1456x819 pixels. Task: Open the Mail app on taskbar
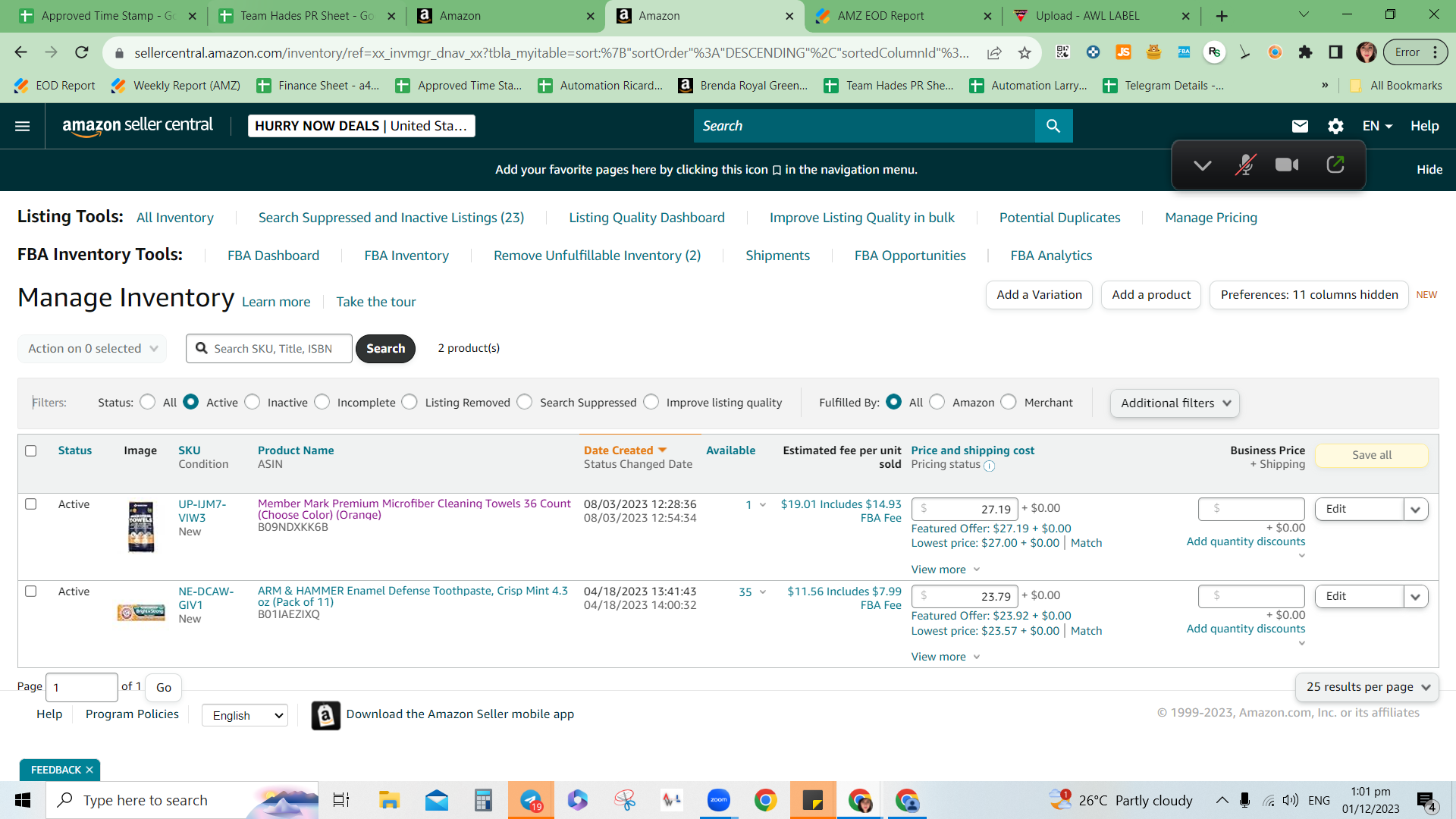pyautogui.click(x=436, y=800)
